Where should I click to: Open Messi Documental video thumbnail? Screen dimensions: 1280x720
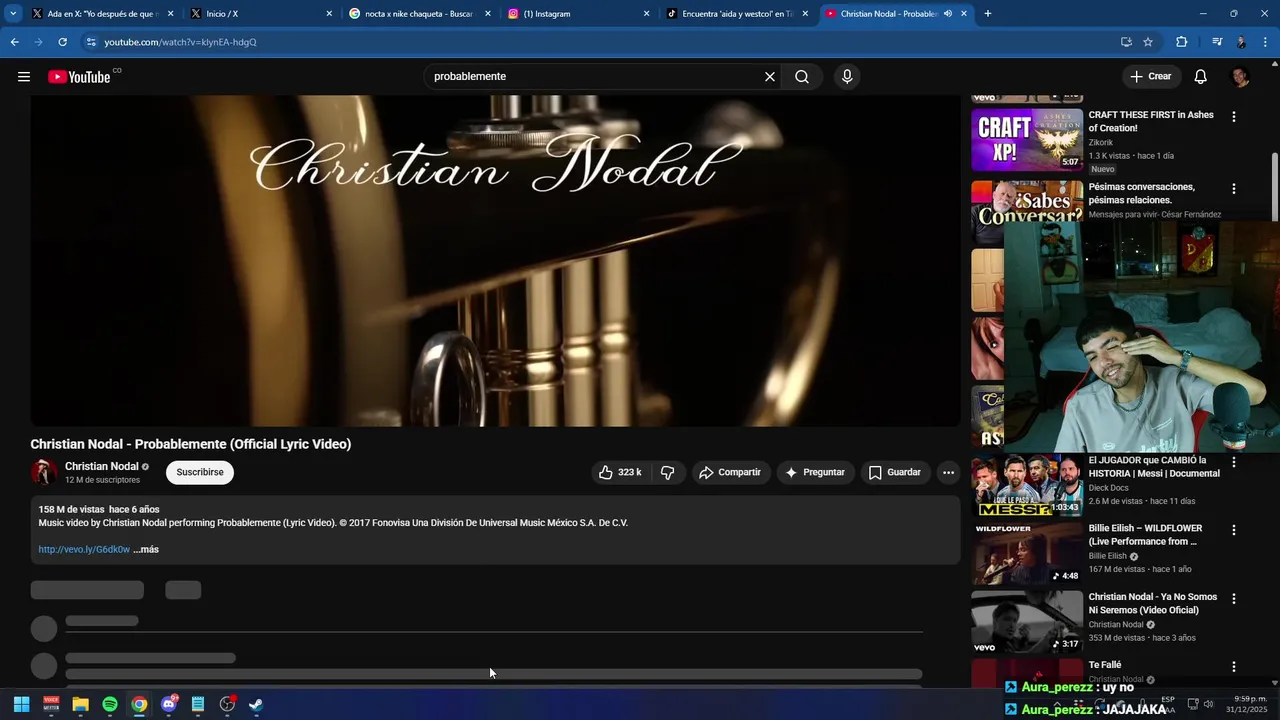[1027, 485]
